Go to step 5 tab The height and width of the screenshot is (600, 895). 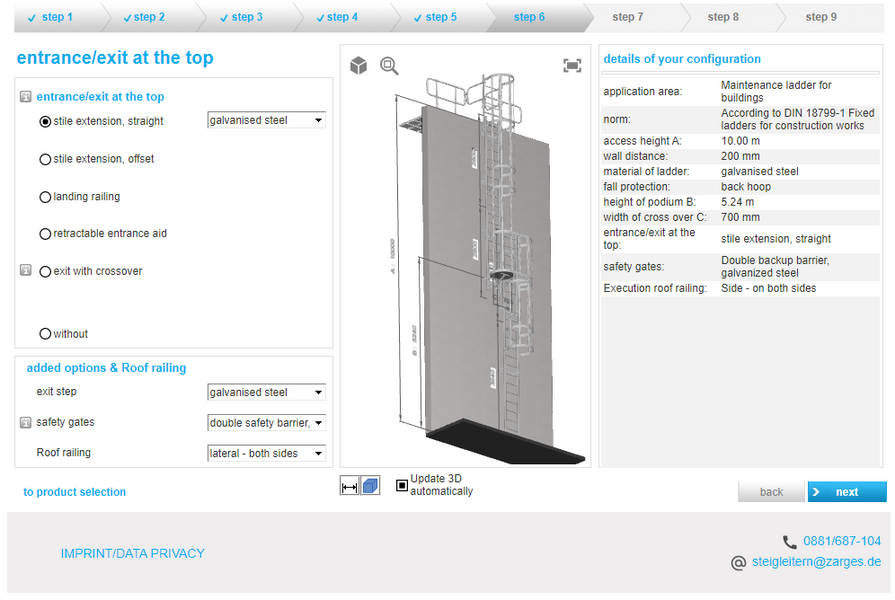coord(436,17)
